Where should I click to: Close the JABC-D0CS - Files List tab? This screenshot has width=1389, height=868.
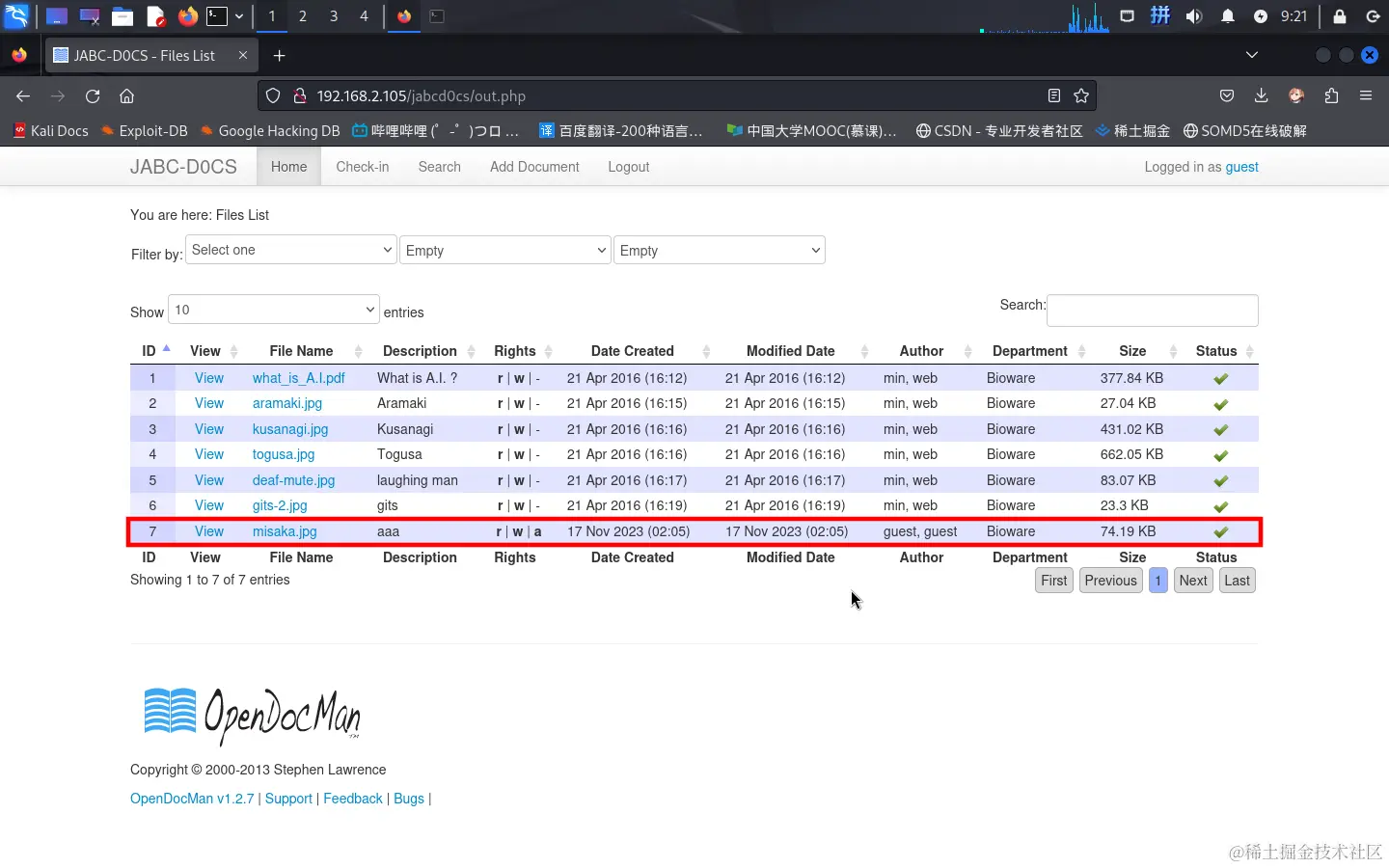243,55
